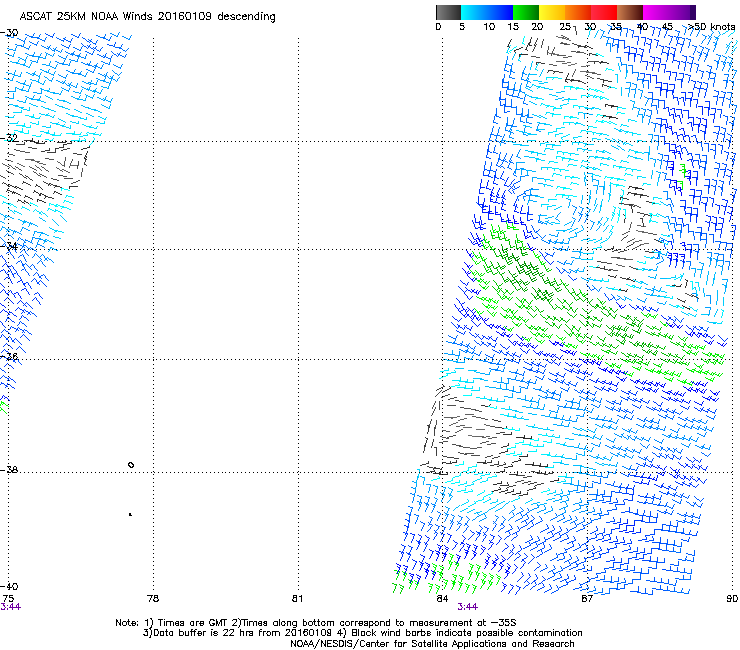Image resolution: width=740 pixels, height=650 pixels.
Task: Select the "15" legend scale label
Action: [513, 27]
